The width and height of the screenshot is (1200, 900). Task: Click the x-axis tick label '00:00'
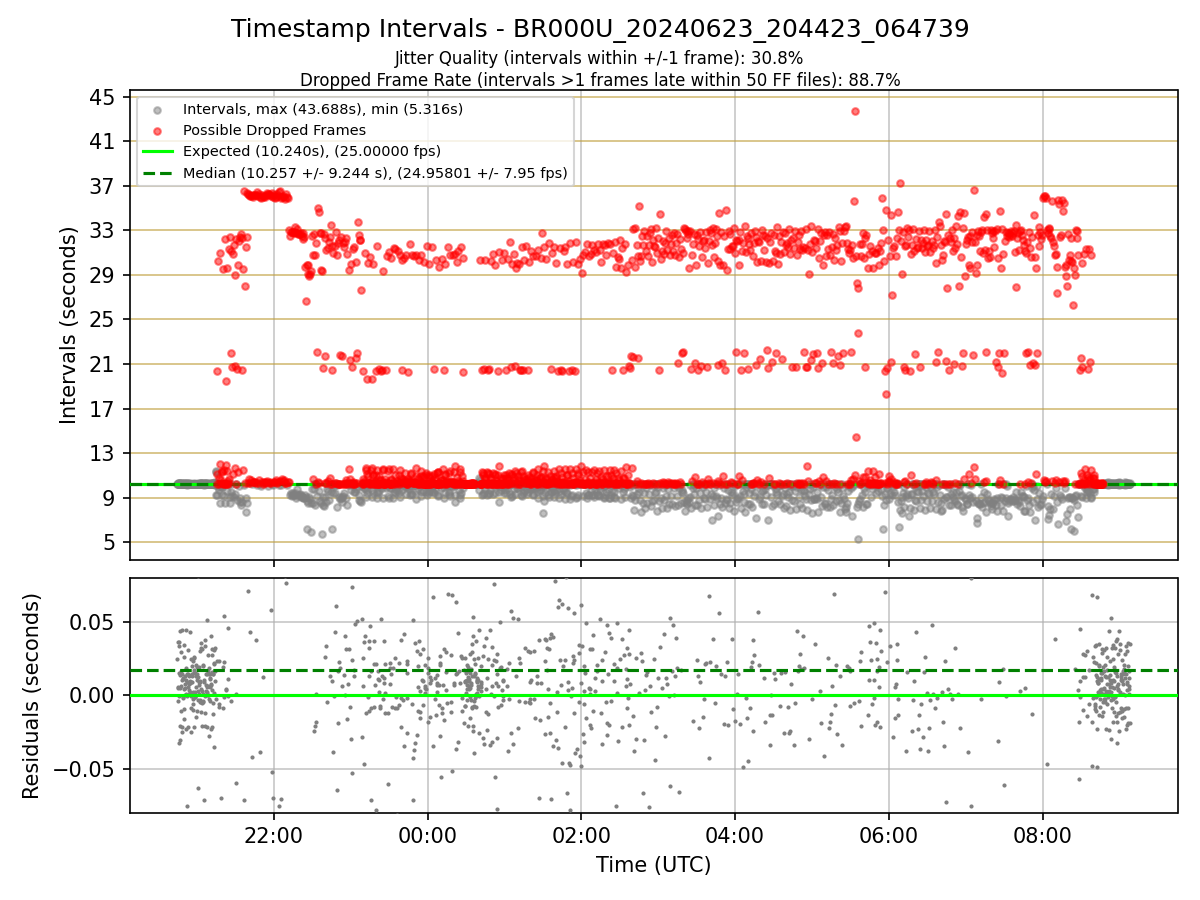pos(428,835)
